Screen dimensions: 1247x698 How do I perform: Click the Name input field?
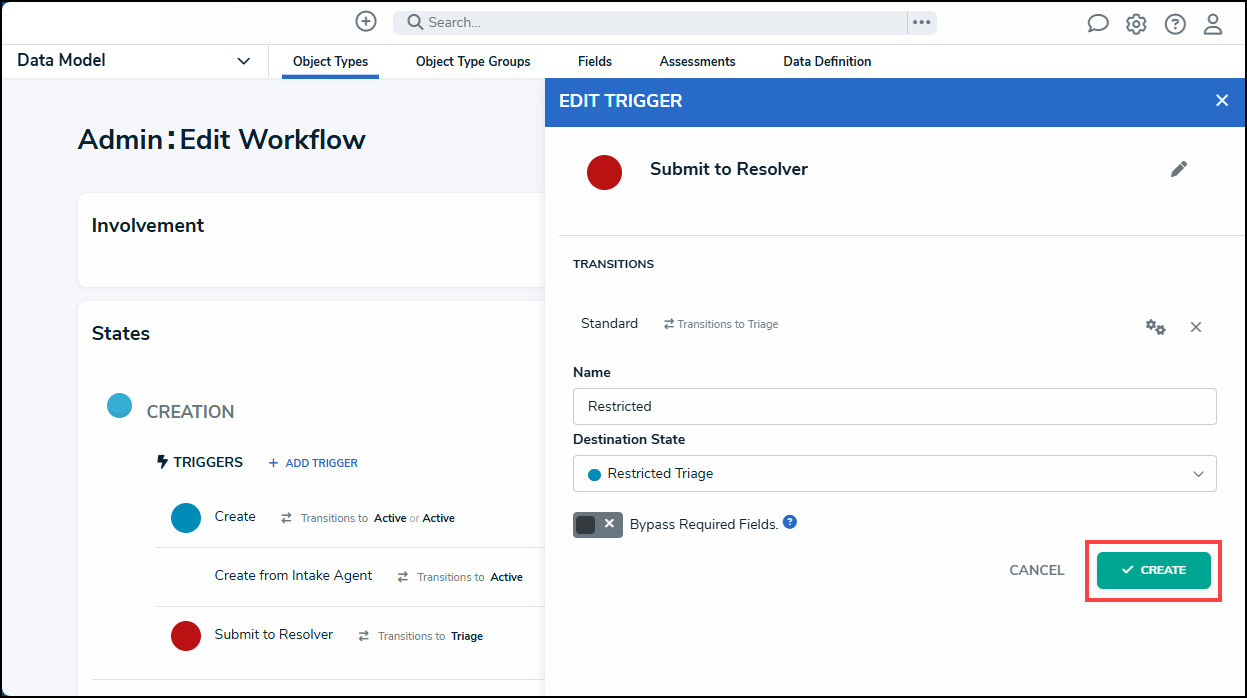tap(895, 407)
